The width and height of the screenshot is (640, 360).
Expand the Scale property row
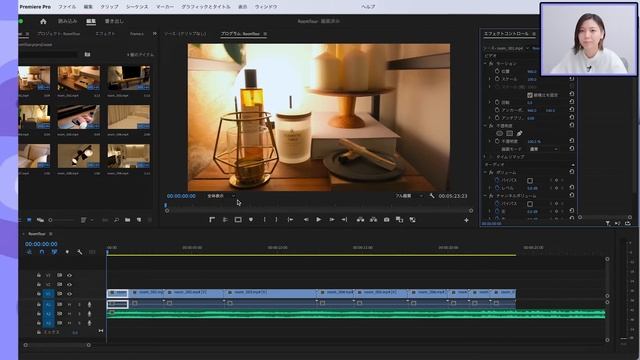point(490,79)
